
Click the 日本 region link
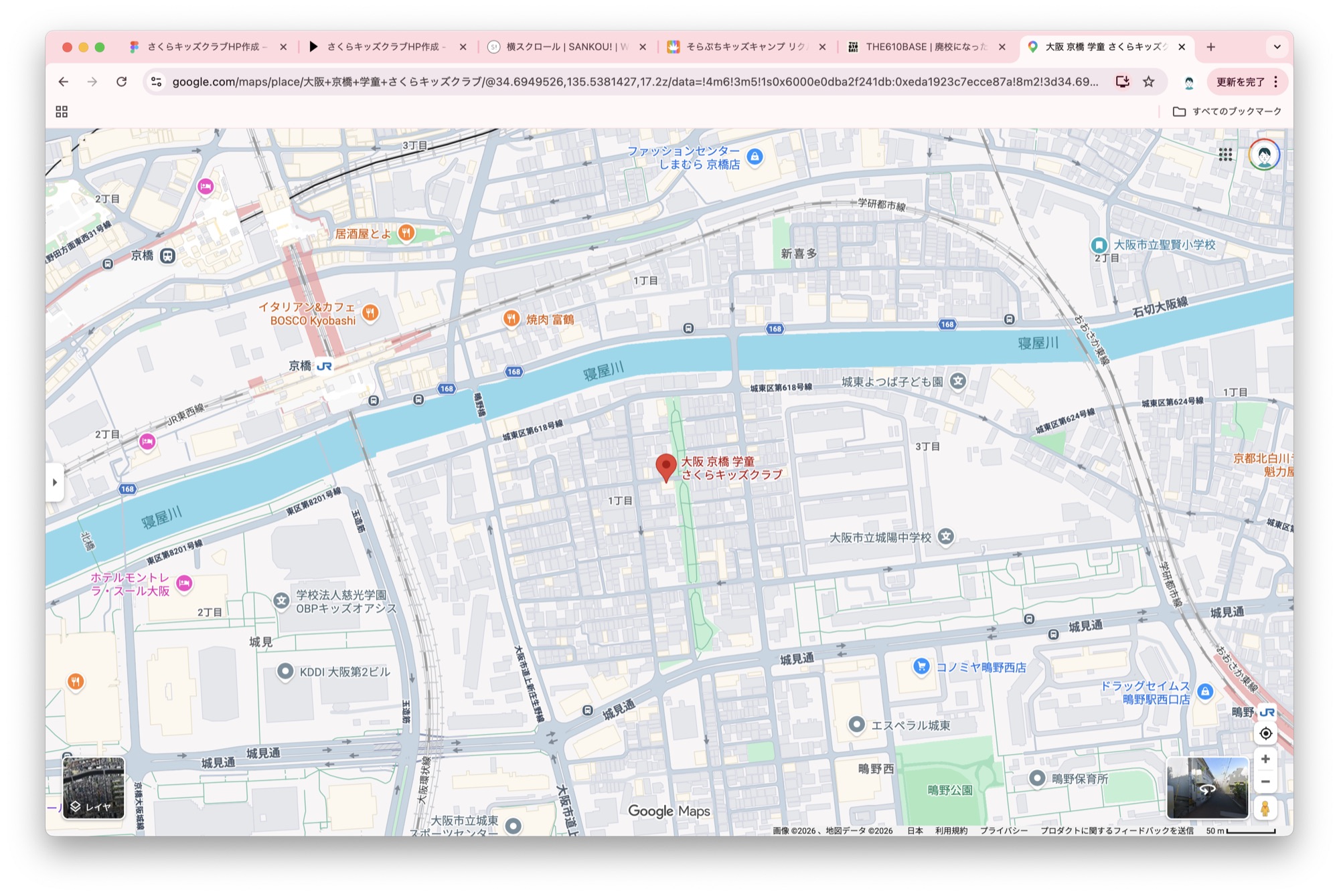point(915,830)
